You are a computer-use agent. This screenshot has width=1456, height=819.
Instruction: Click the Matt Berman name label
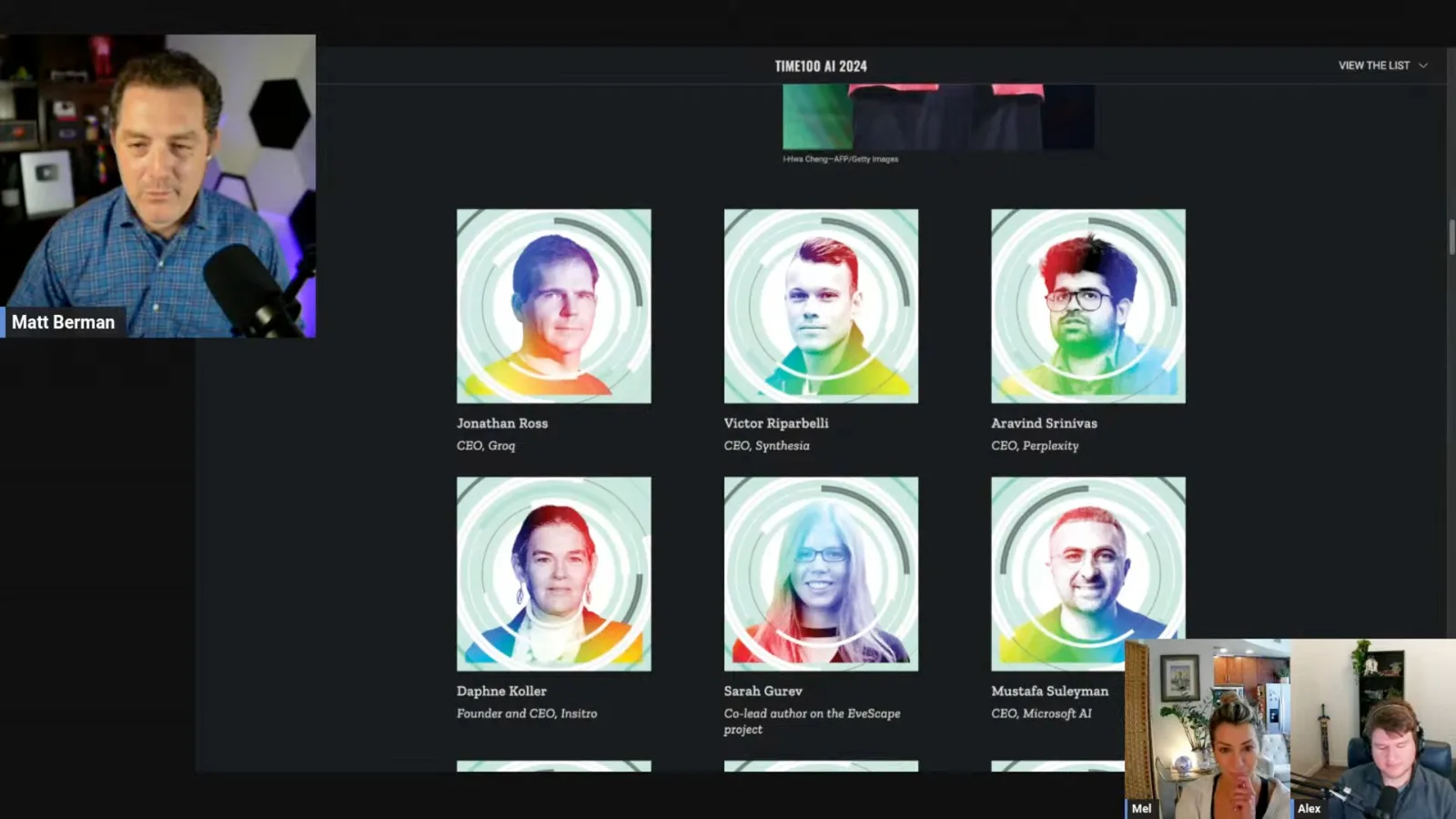click(63, 322)
